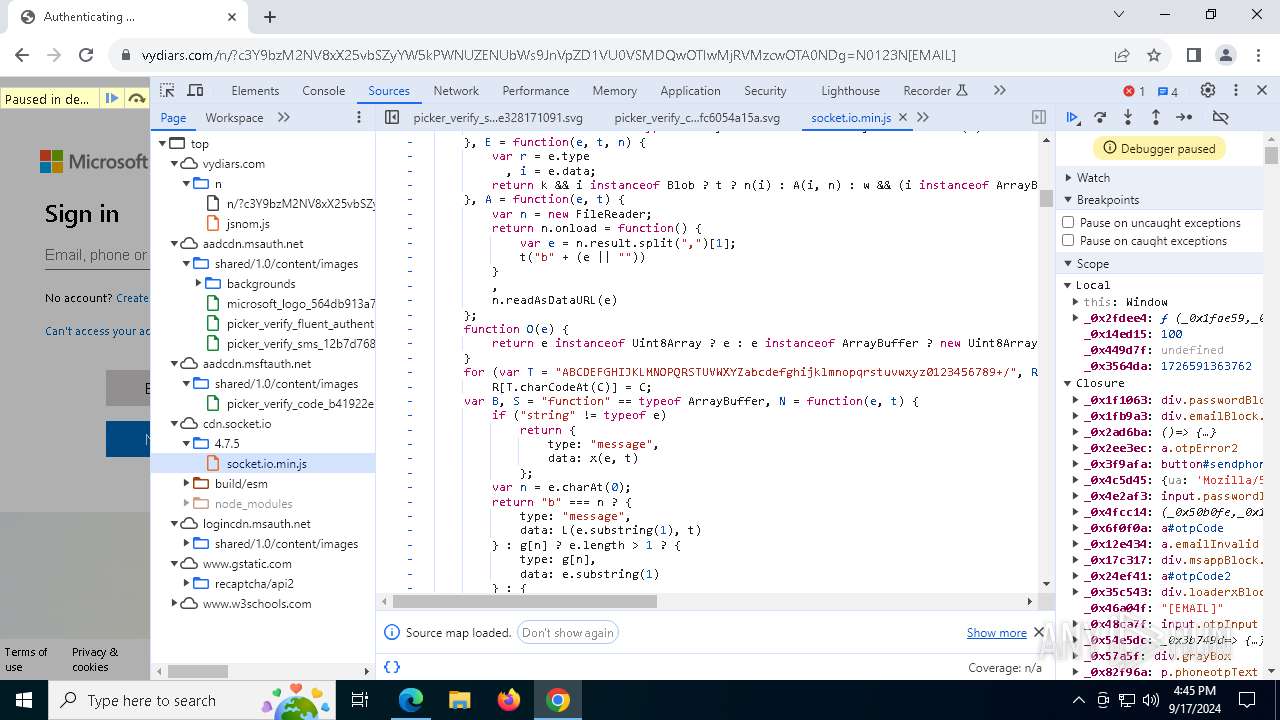The image size is (1280, 720).
Task: Click the Step icon in debugger toolbar
Action: [x=1184, y=117]
